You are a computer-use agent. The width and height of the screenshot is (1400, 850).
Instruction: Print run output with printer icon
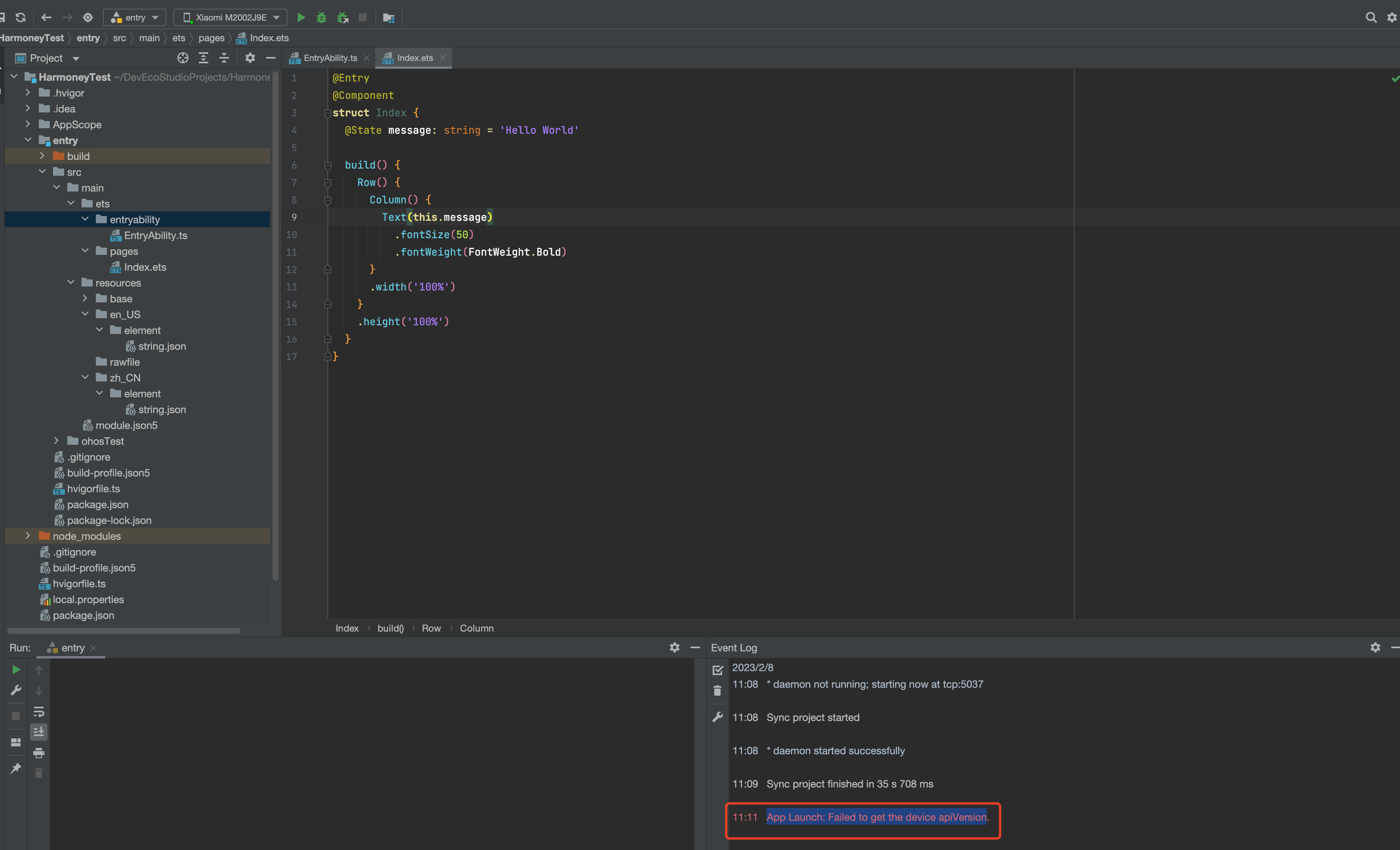(x=39, y=753)
